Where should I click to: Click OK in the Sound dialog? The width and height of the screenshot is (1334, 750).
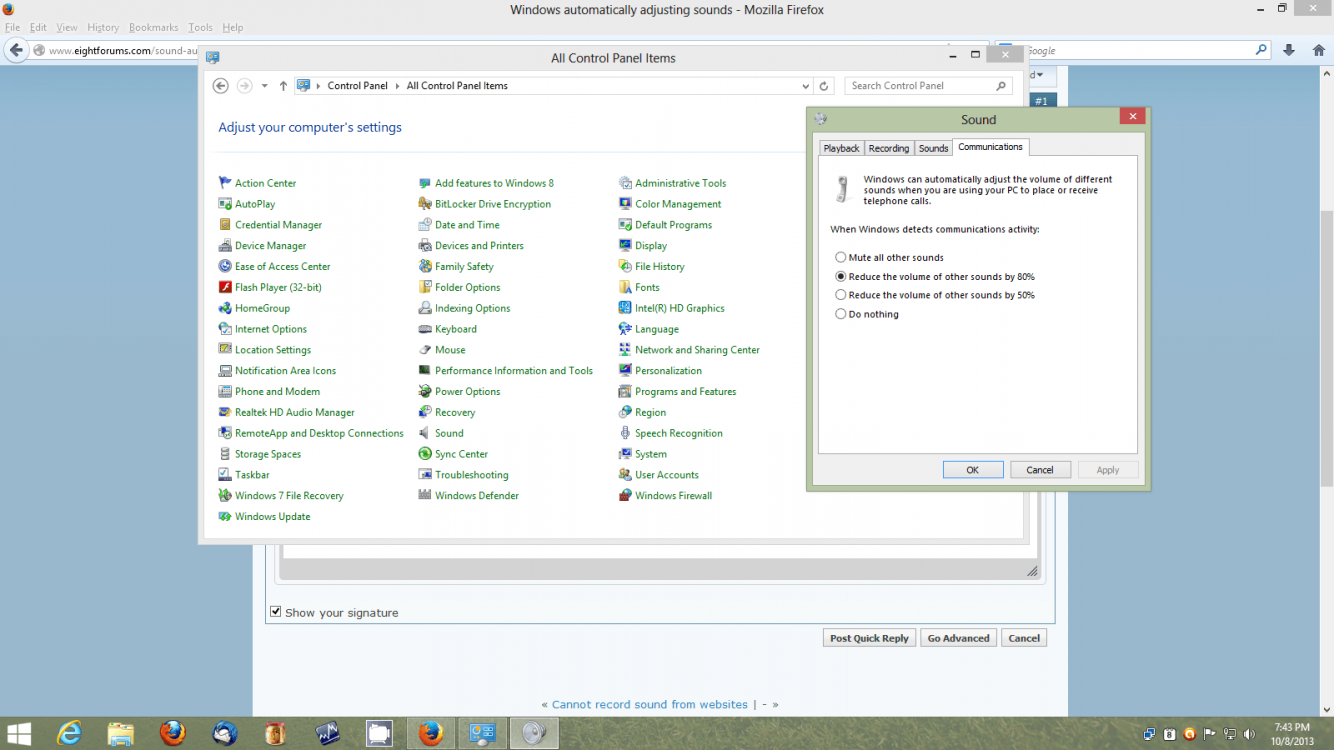pyautogui.click(x=972, y=470)
